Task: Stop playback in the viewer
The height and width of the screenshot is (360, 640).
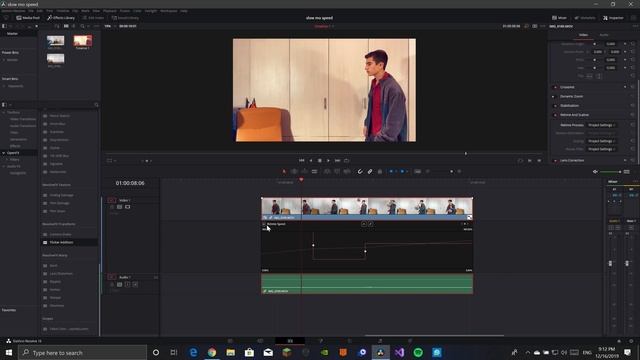Action: (320, 161)
